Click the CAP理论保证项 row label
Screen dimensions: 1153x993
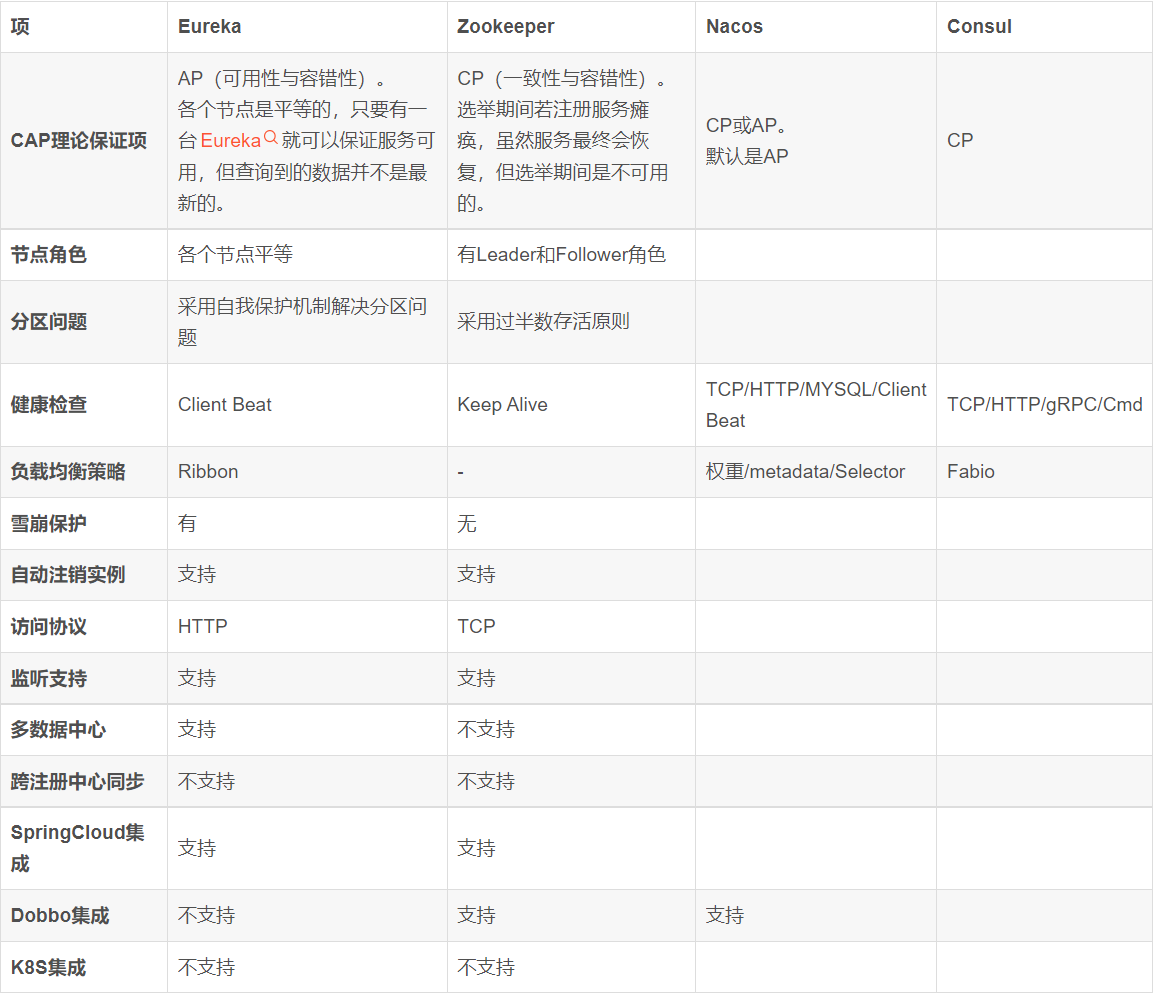[x=79, y=140]
